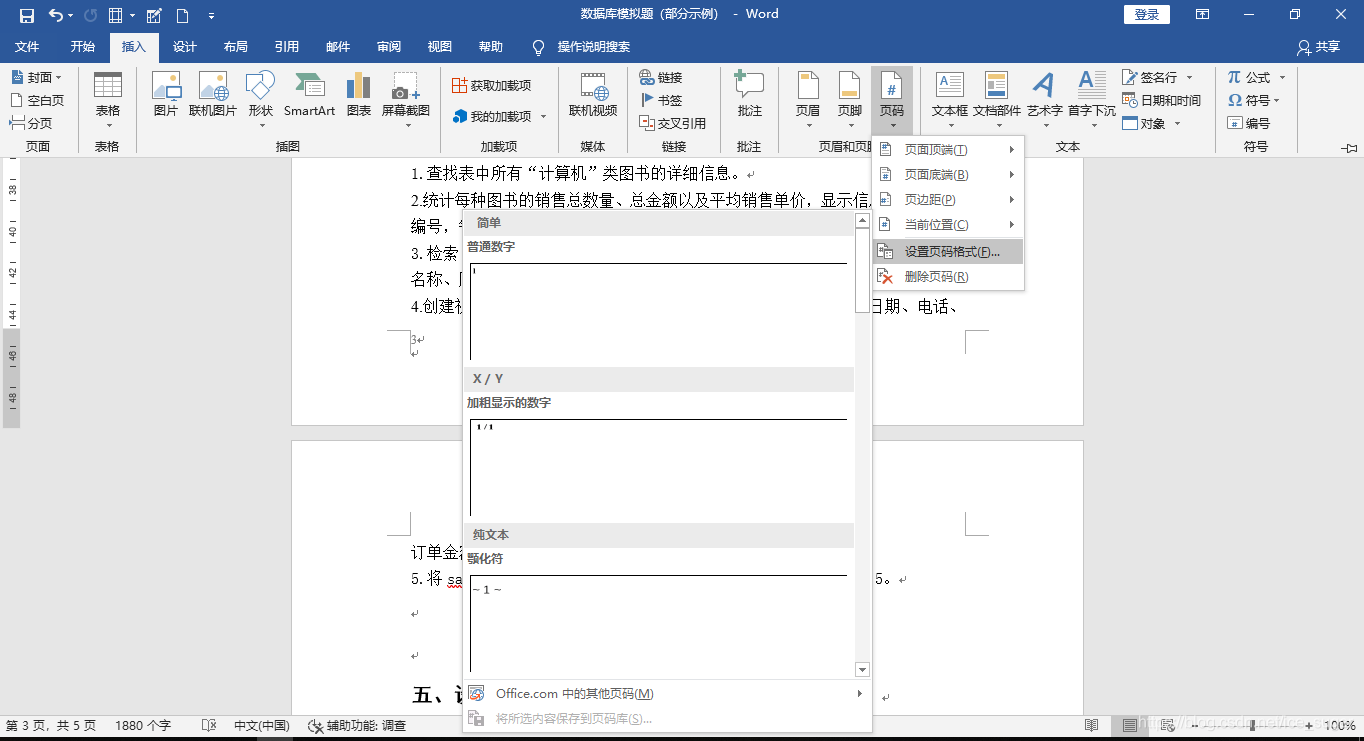Screen dimensions: 1364x741
Task: Click the Share (共享) button
Action: click(x=1318, y=47)
